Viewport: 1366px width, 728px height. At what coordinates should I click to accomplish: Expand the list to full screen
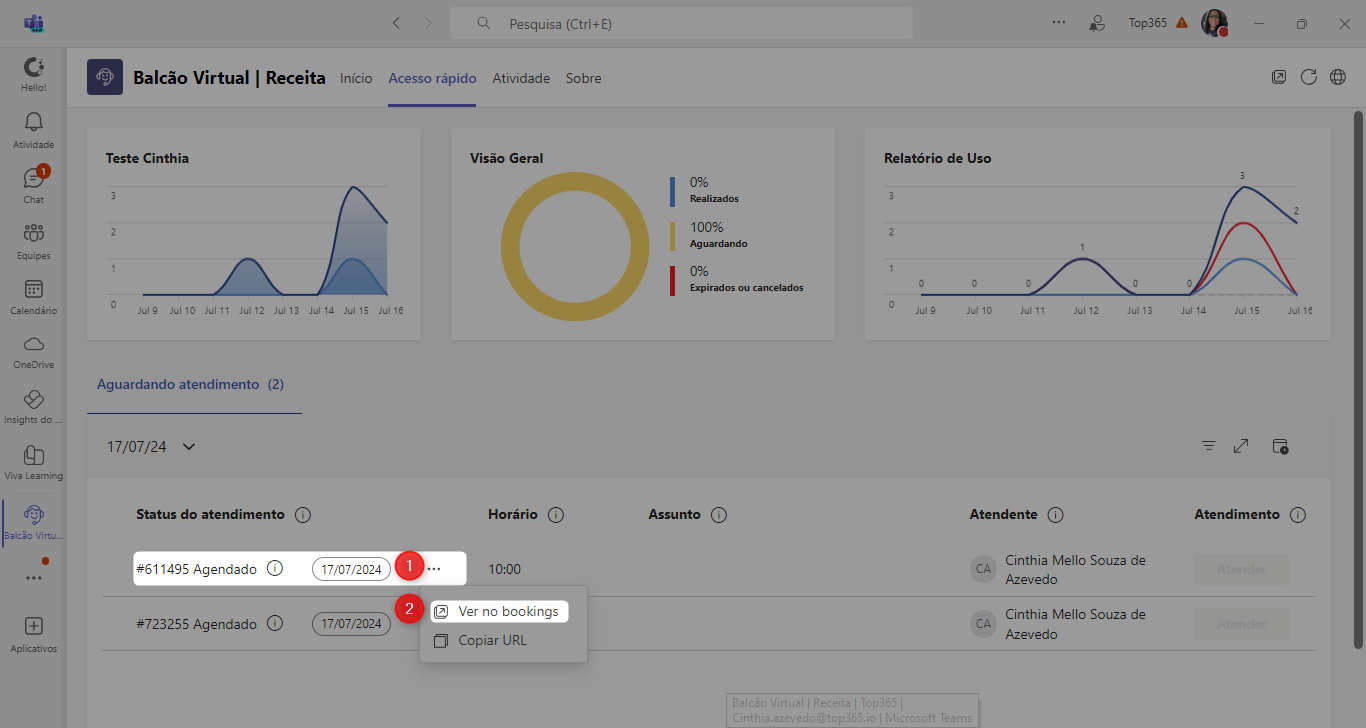[1241, 446]
